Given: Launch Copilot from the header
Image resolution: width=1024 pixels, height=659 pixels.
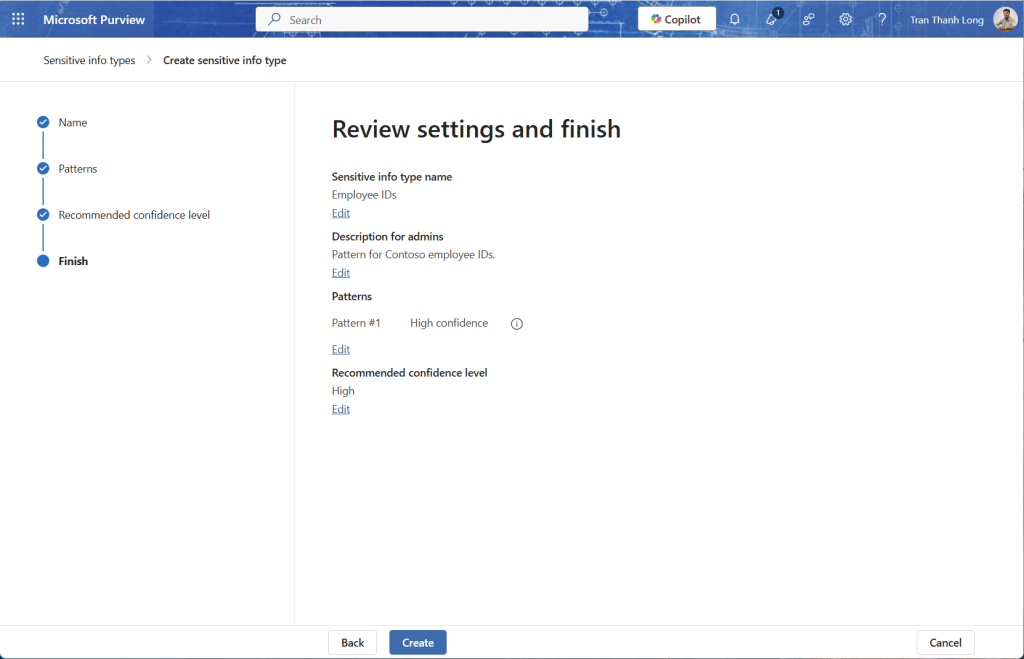Looking at the screenshot, I should pos(677,19).
